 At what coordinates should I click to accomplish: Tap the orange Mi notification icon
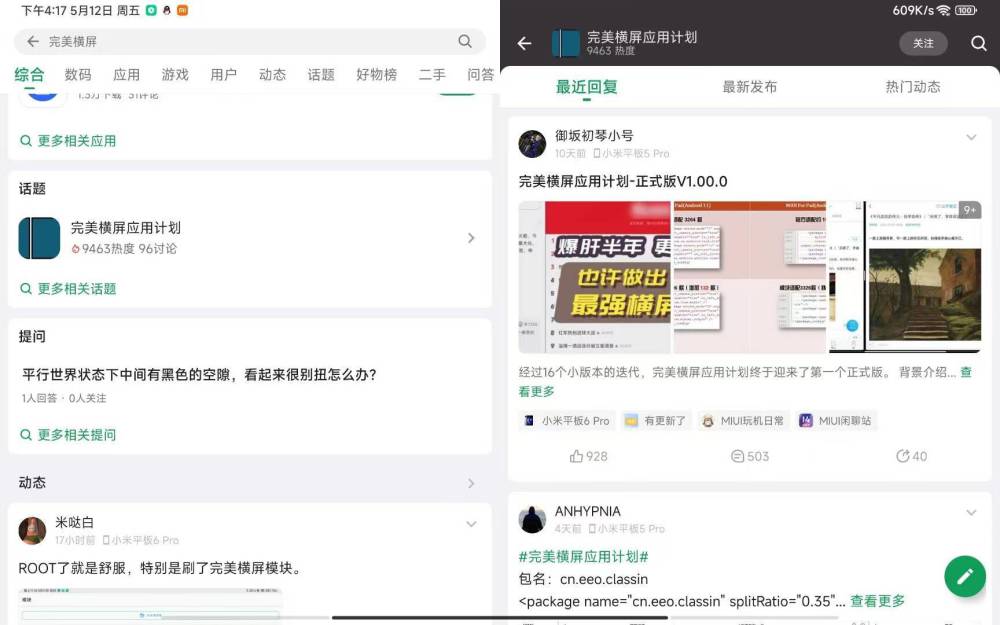[182, 10]
